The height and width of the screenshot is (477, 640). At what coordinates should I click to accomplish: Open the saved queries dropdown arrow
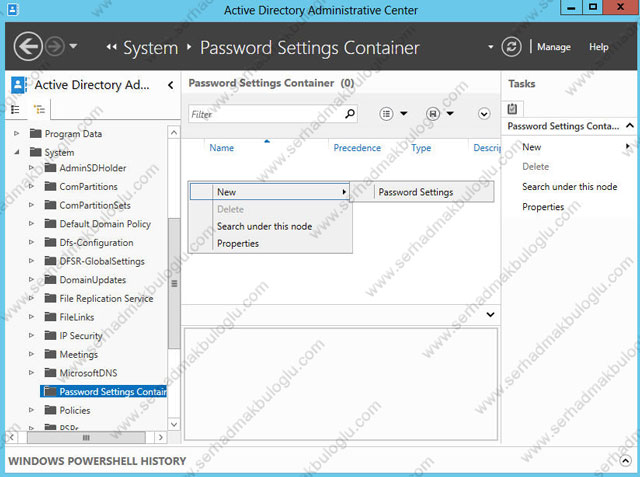tap(450, 113)
